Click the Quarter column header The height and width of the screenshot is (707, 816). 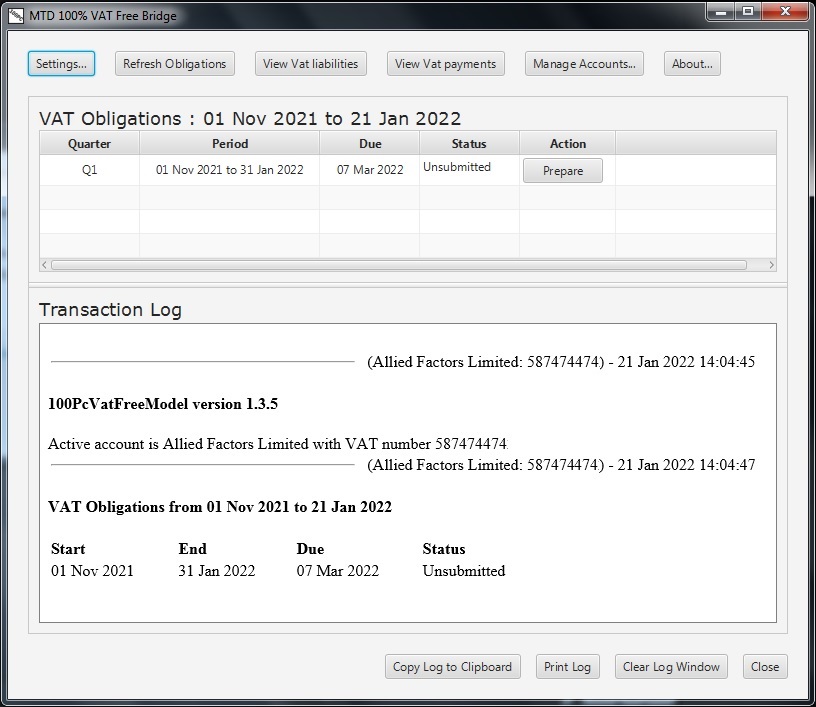pos(90,144)
